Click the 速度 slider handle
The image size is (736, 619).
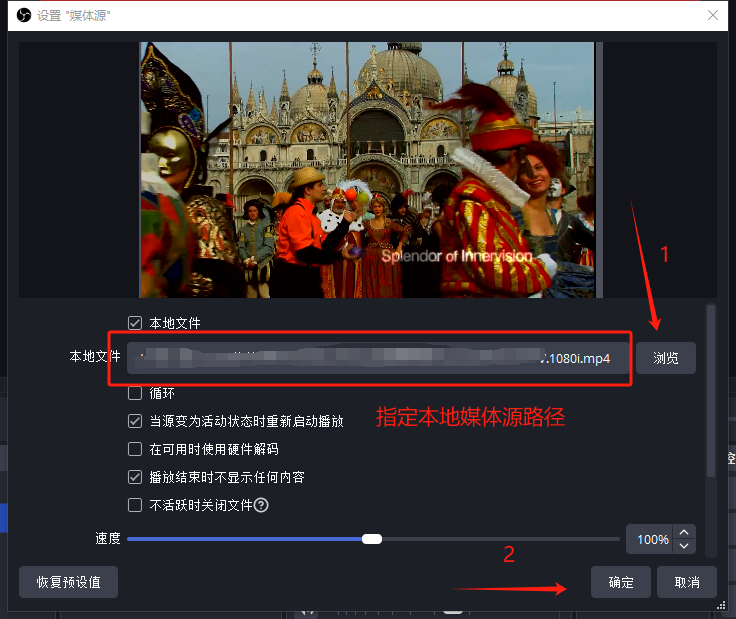tap(372, 539)
